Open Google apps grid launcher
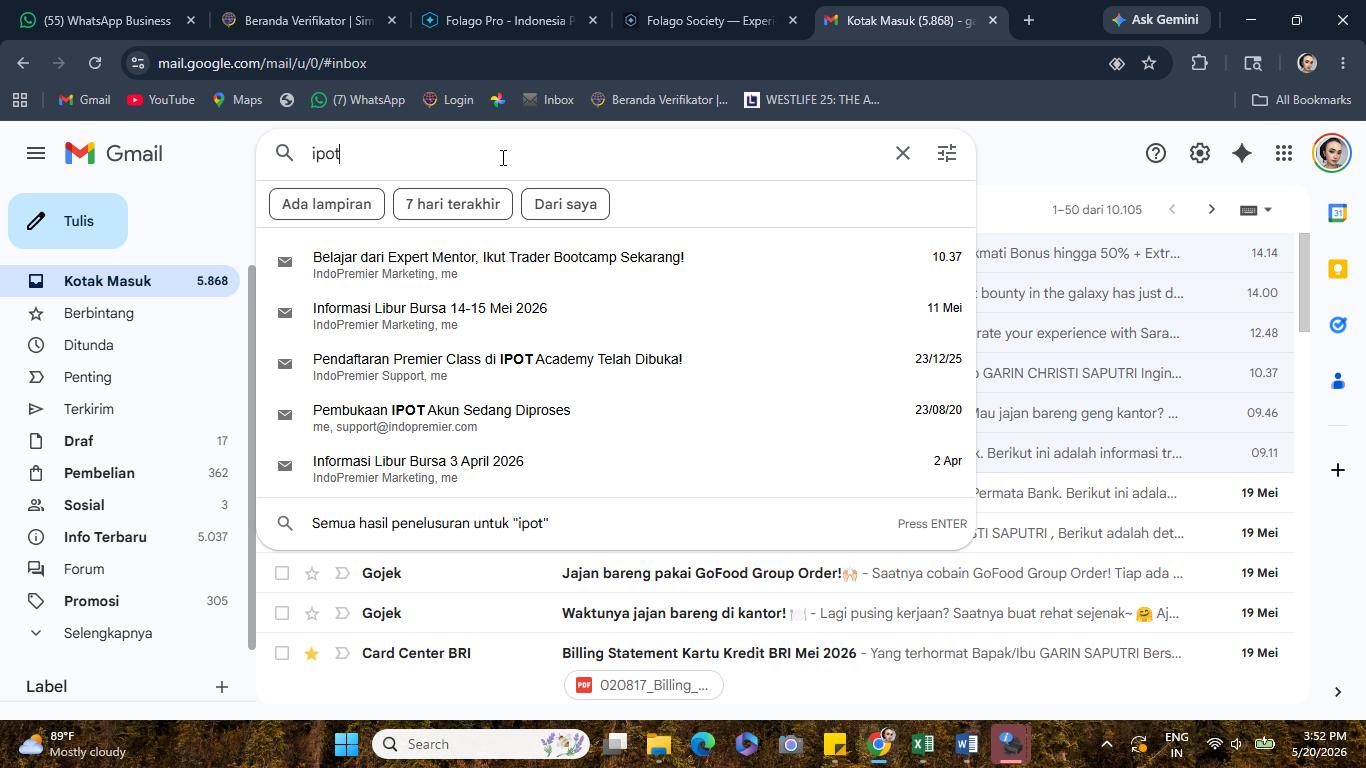The width and height of the screenshot is (1366, 768). 1283,153
